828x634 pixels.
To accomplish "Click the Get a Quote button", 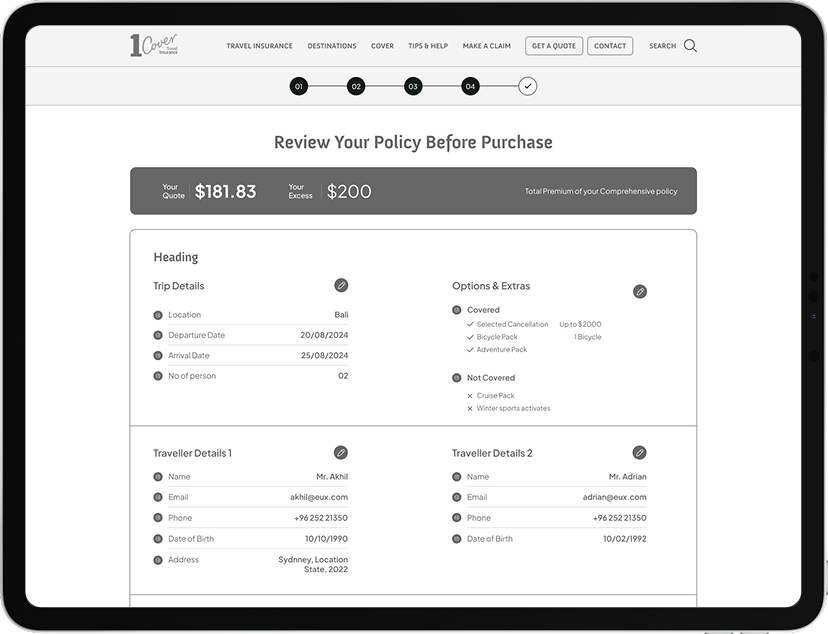I will pyautogui.click(x=553, y=46).
